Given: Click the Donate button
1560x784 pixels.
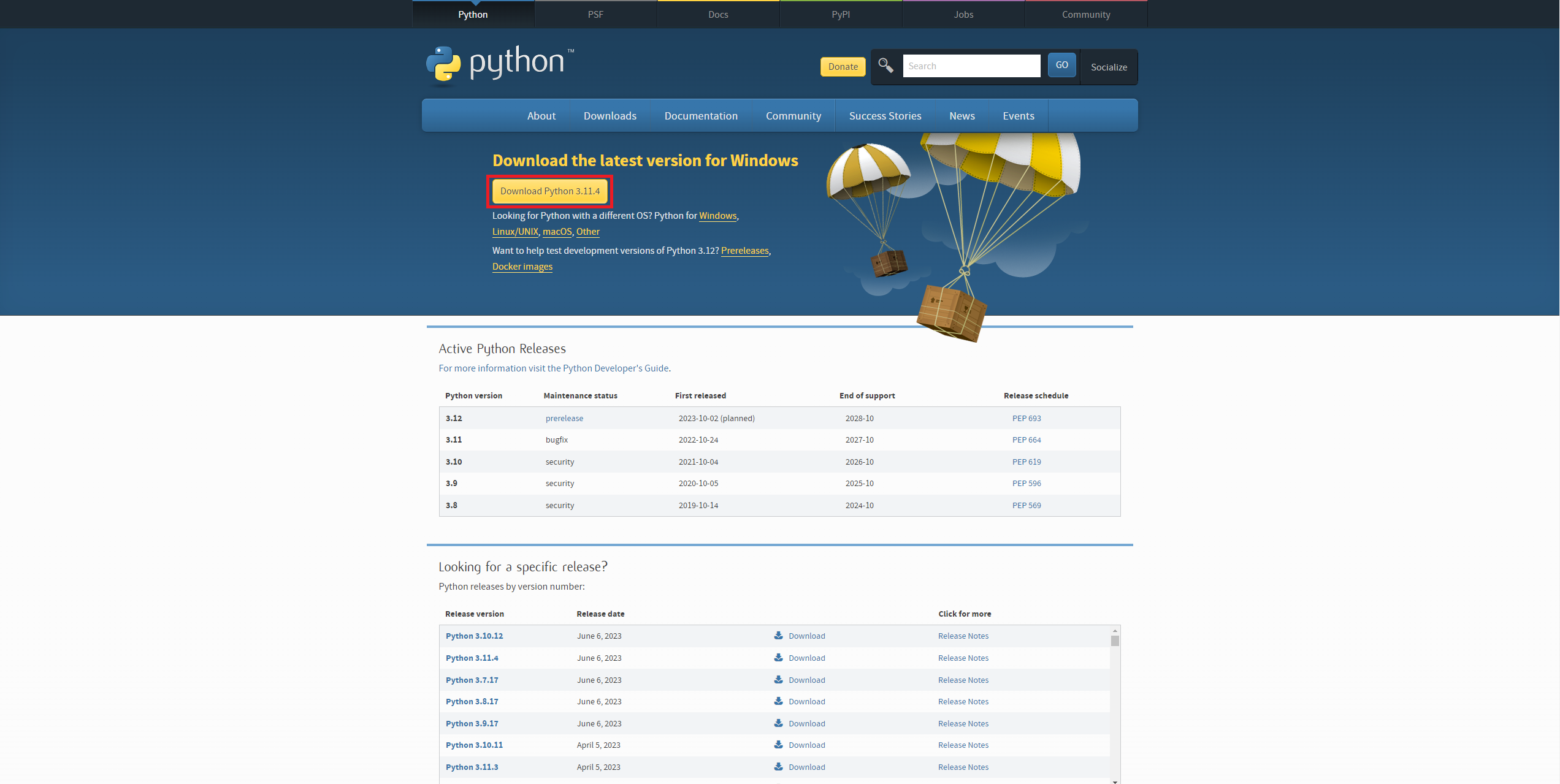Looking at the screenshot, I should [843, 66].
